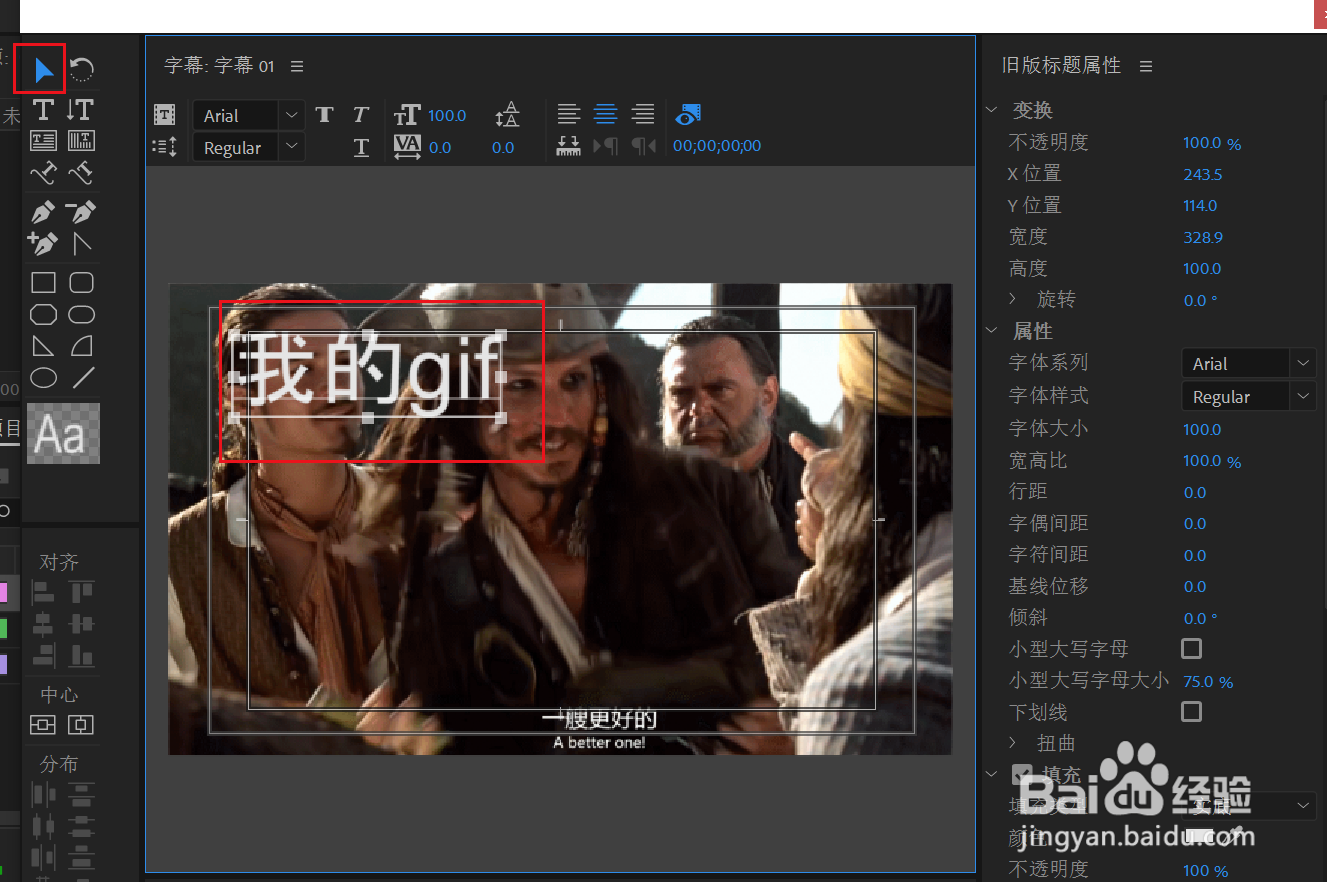Align text center
Viewport: 1327px width, 882px height.
[x=606, y=114]
